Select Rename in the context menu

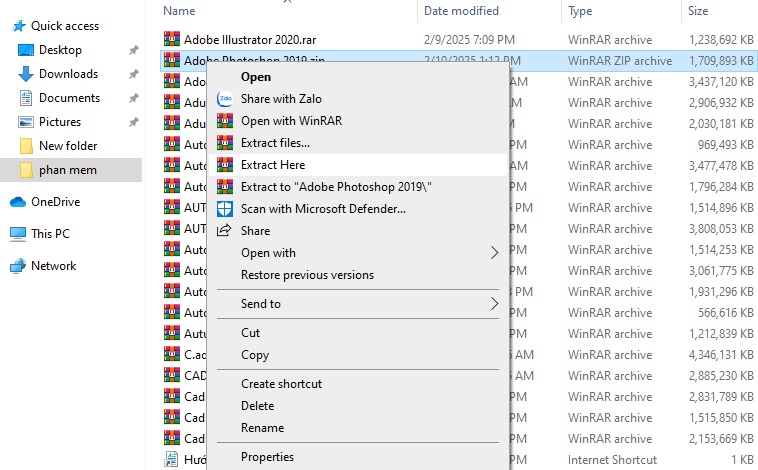tap(262, 428)
